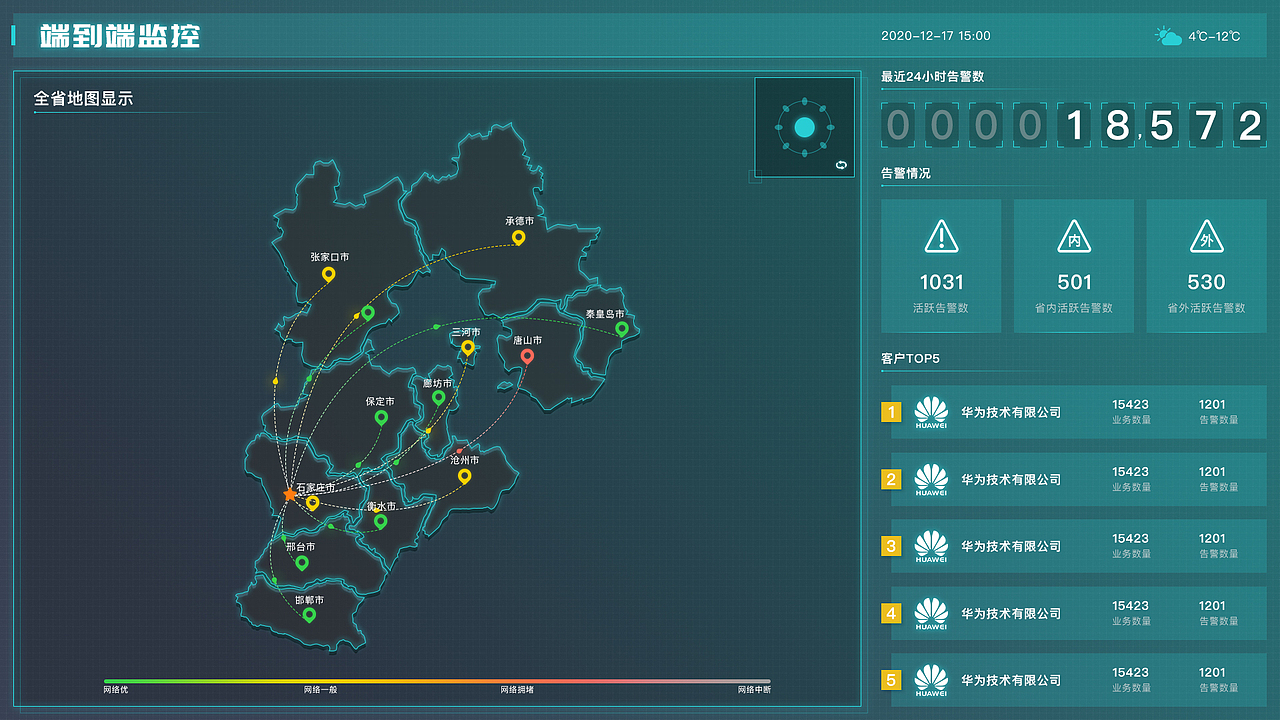Select the 衡水市 green map pin

pyautogui.click(x=380, y=521)
